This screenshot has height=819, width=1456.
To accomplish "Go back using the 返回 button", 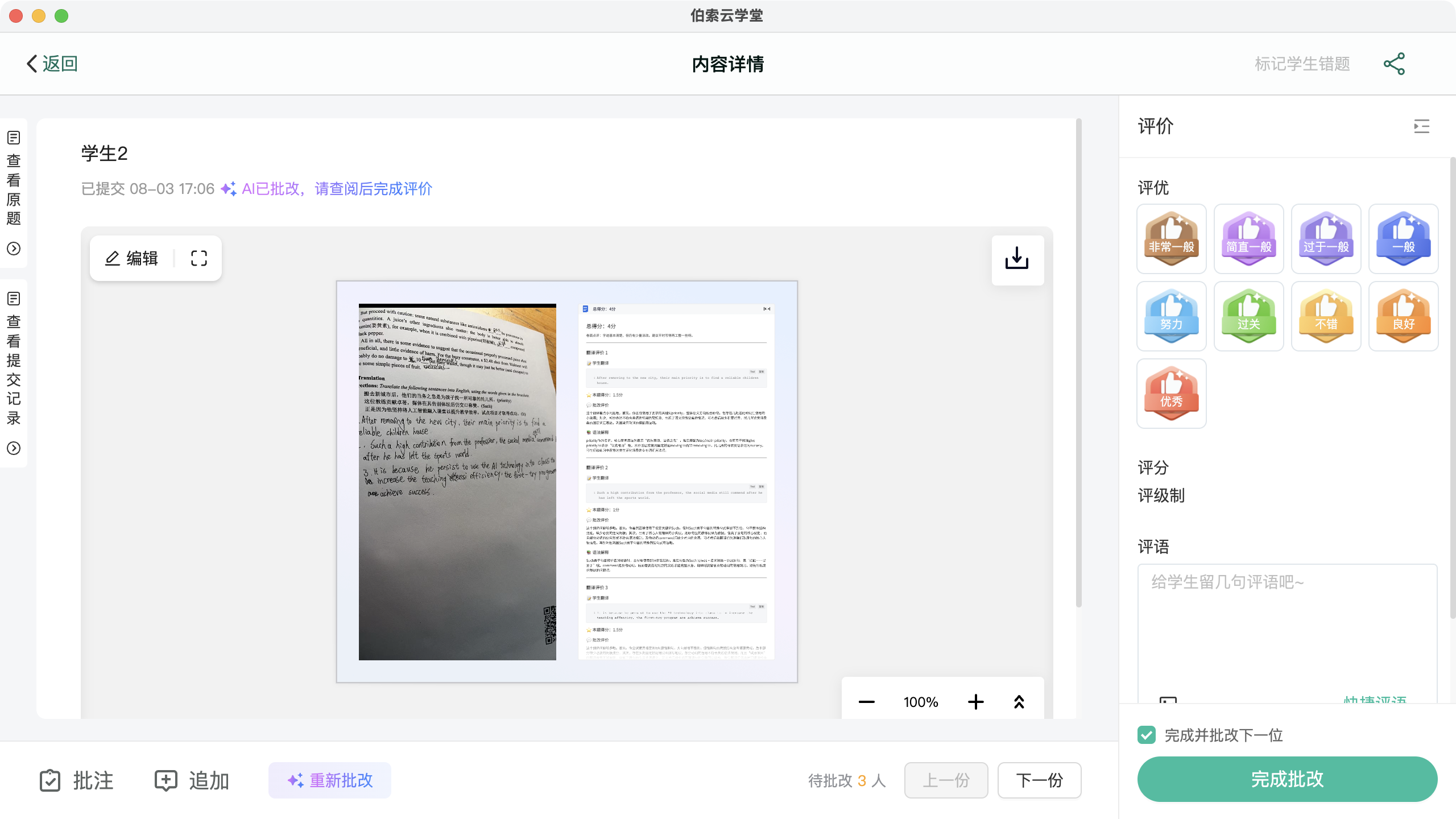I will click(52, 64).
